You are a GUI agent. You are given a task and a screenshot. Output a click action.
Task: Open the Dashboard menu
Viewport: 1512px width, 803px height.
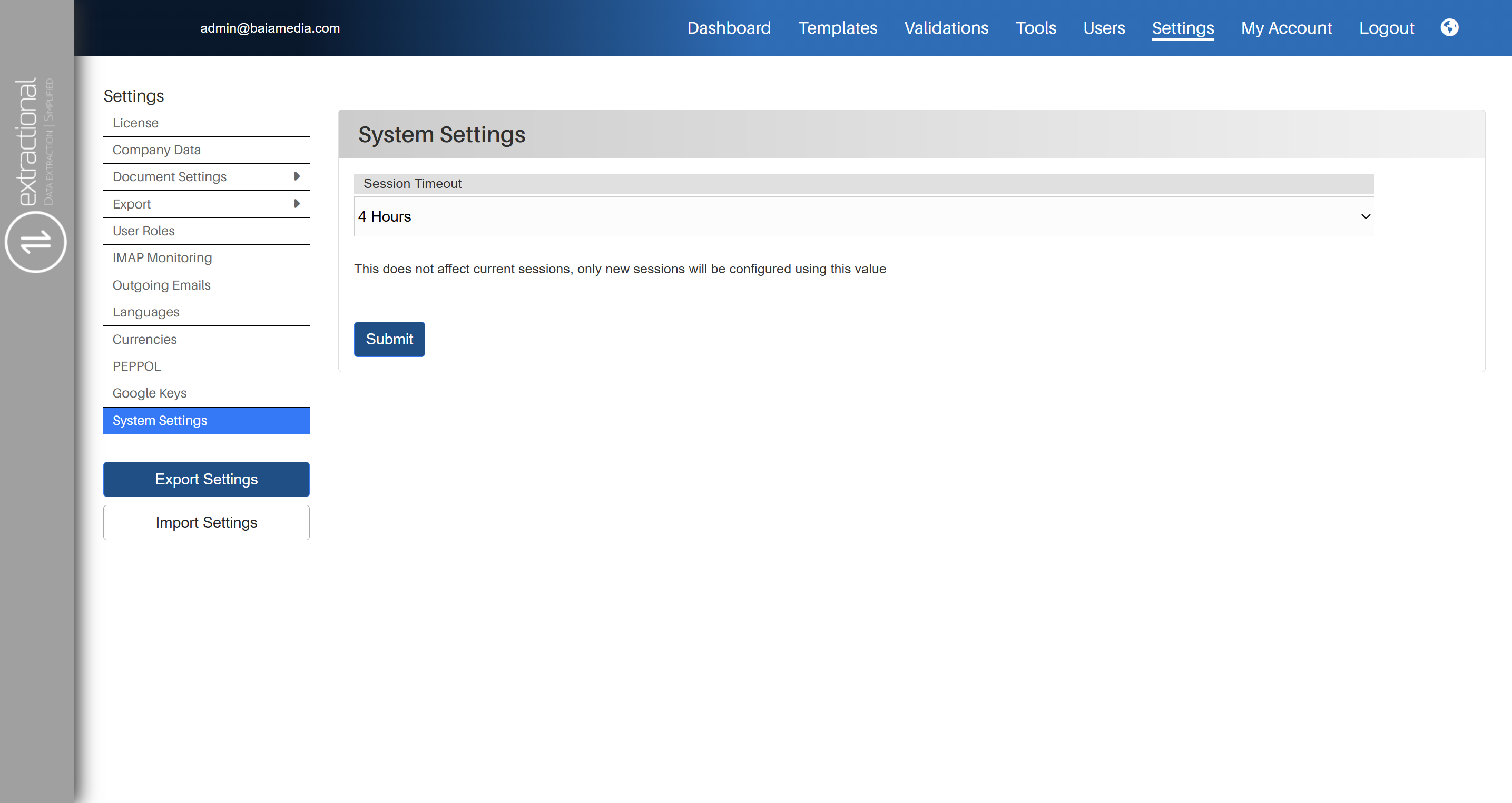729,28
